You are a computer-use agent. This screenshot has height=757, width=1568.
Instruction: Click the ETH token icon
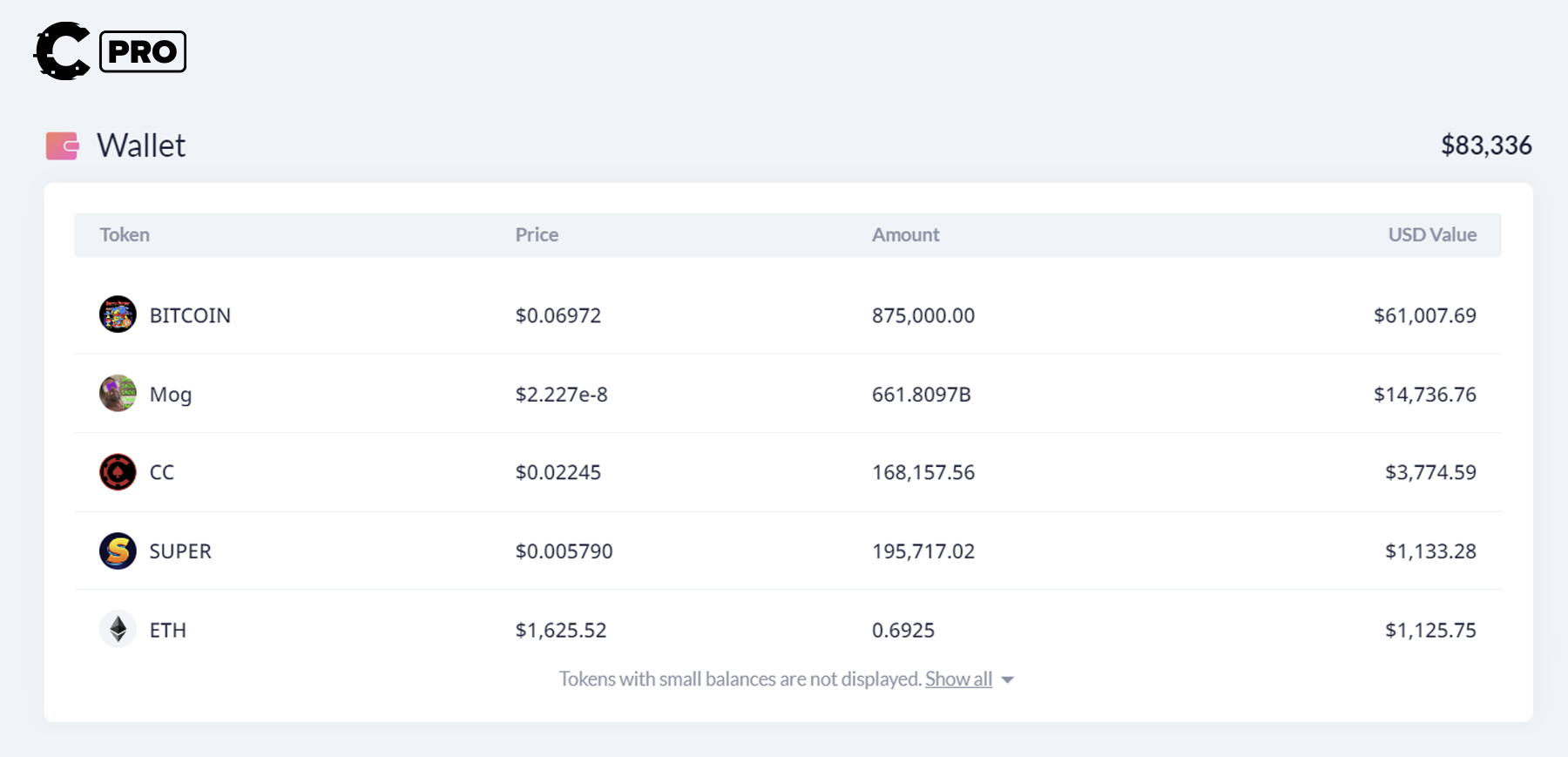point(118,629)
